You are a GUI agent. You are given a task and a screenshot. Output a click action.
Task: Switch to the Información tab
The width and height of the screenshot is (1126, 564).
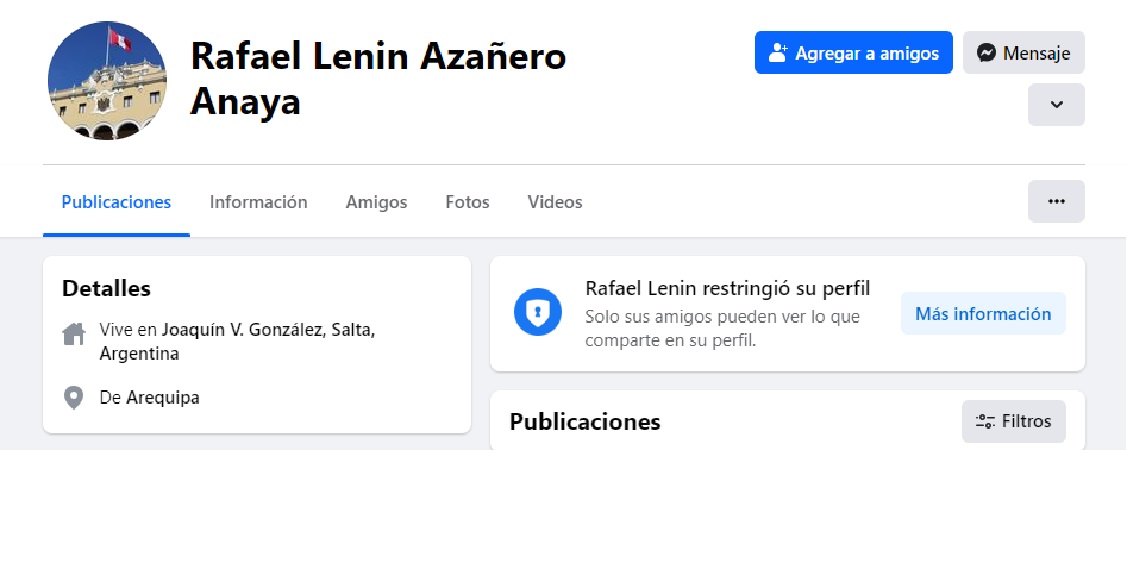pos(259,202)
